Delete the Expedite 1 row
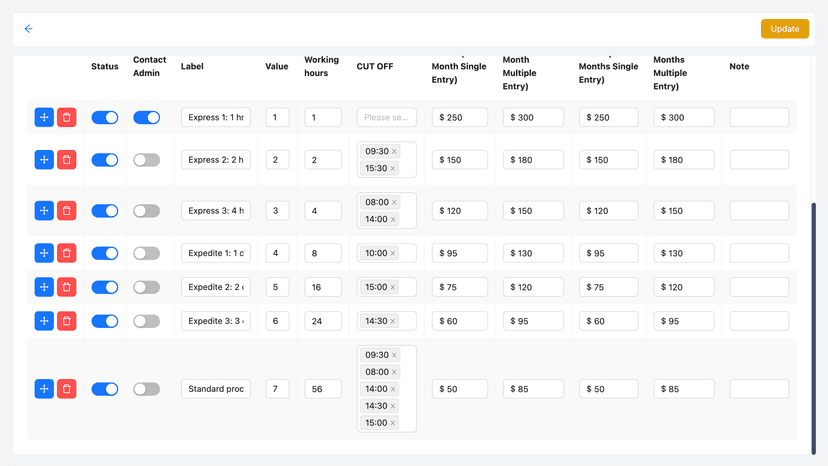The width and height of the screenshot is (828, 466). tap(67, 253)
